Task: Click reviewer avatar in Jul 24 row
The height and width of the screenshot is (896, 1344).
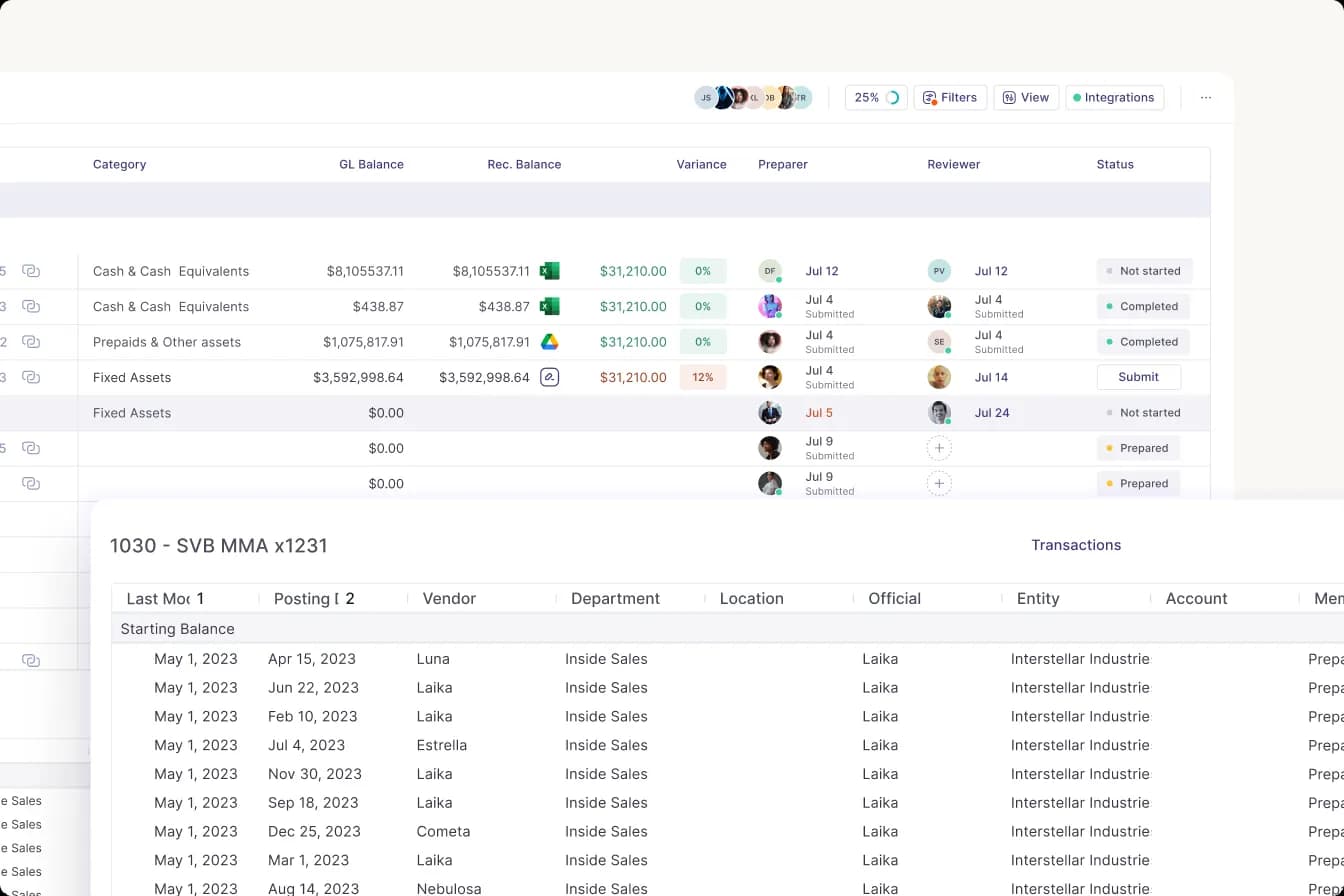Action: click(x=939, y=413)
